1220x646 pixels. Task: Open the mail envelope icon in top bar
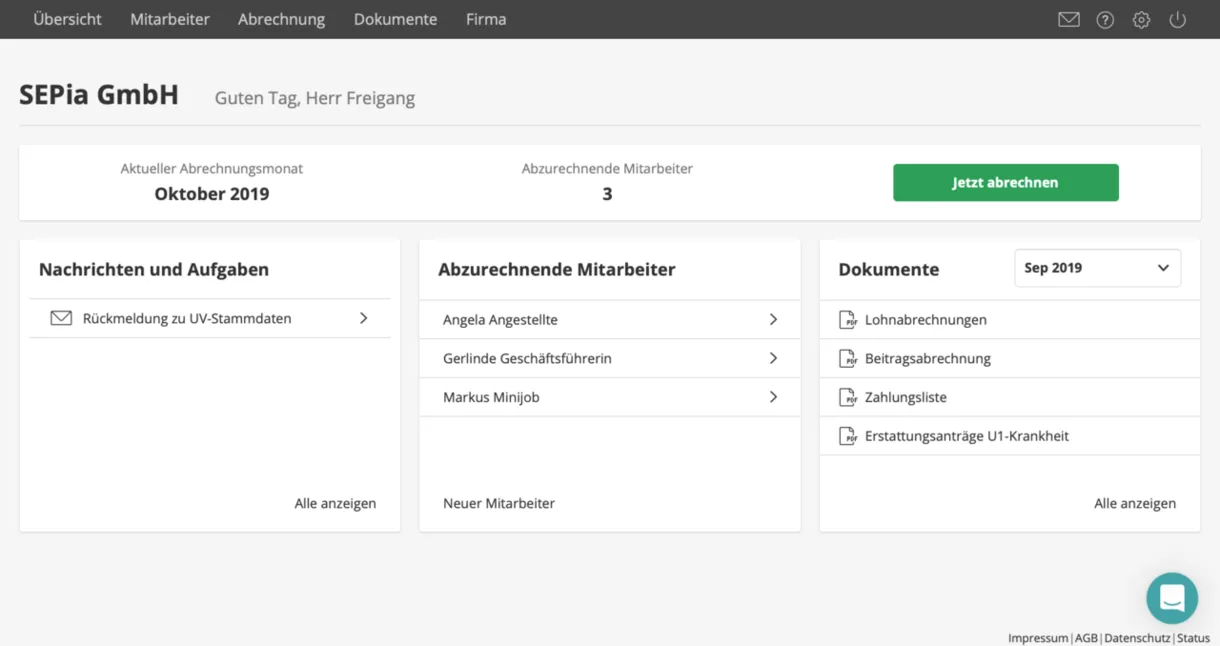1069,19
